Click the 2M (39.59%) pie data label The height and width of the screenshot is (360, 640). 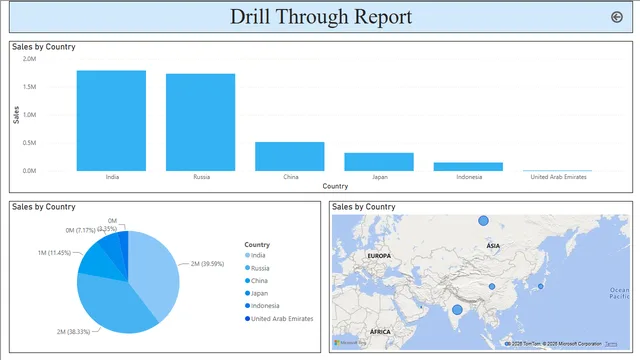tap(207, 264)
